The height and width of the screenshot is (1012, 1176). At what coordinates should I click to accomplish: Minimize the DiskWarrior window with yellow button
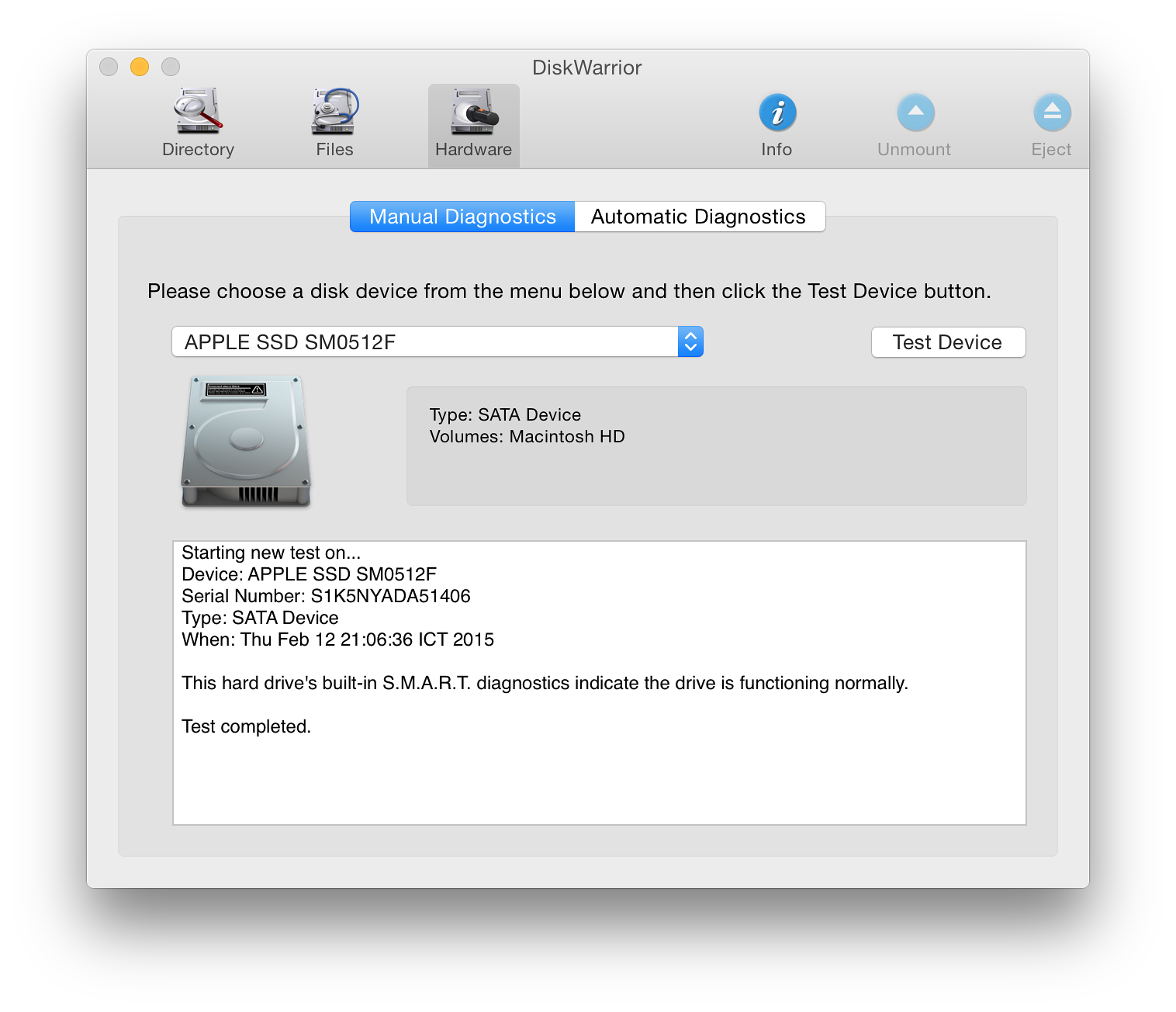[140, 67]
